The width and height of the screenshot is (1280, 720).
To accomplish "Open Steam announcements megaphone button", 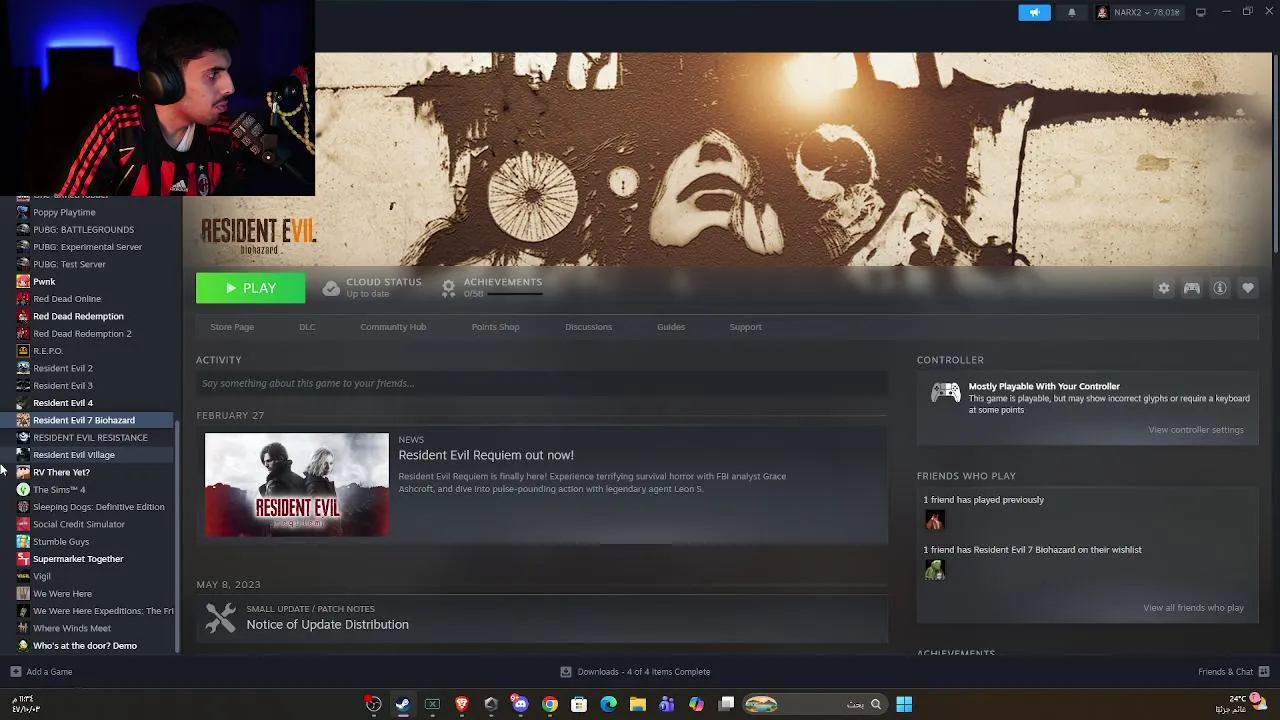I will coord(1034,12).
